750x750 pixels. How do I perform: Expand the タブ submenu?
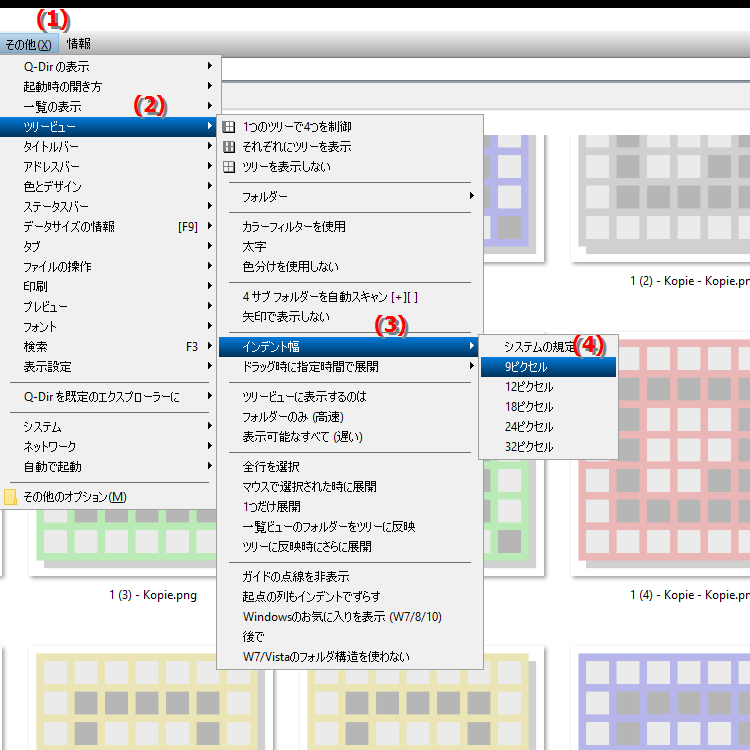click(x=108, y=247)
